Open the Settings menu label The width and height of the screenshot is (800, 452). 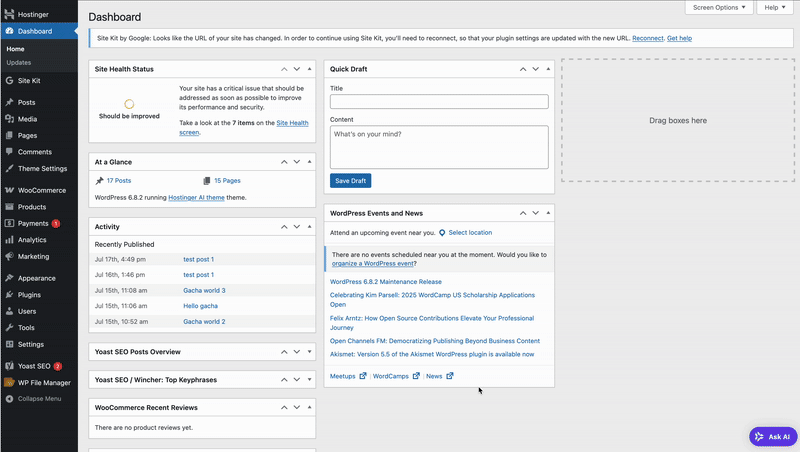pyautogui.click(x=31, y=344)
